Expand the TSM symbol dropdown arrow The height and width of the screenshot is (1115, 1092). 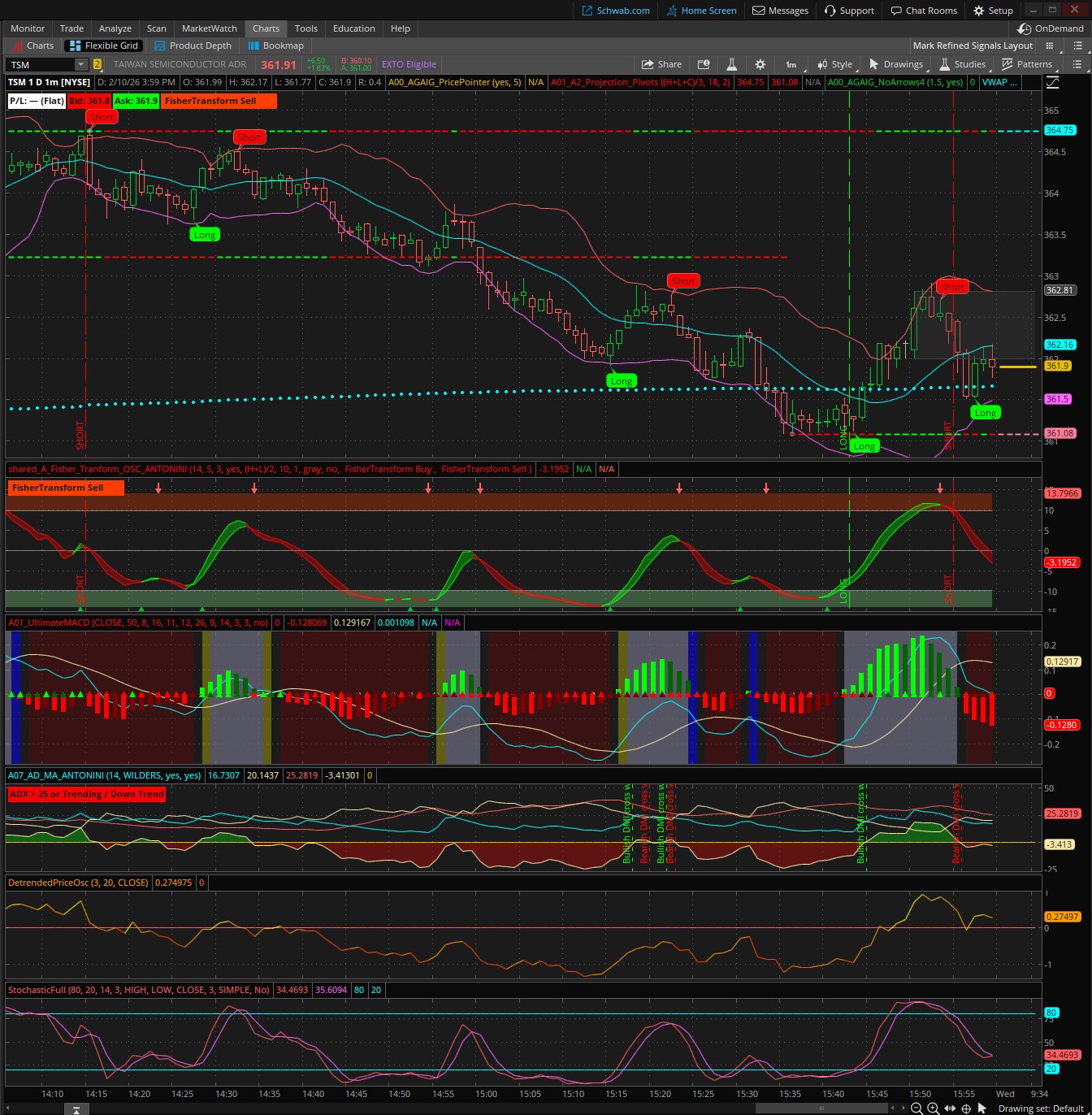click(x=80, y=64)
